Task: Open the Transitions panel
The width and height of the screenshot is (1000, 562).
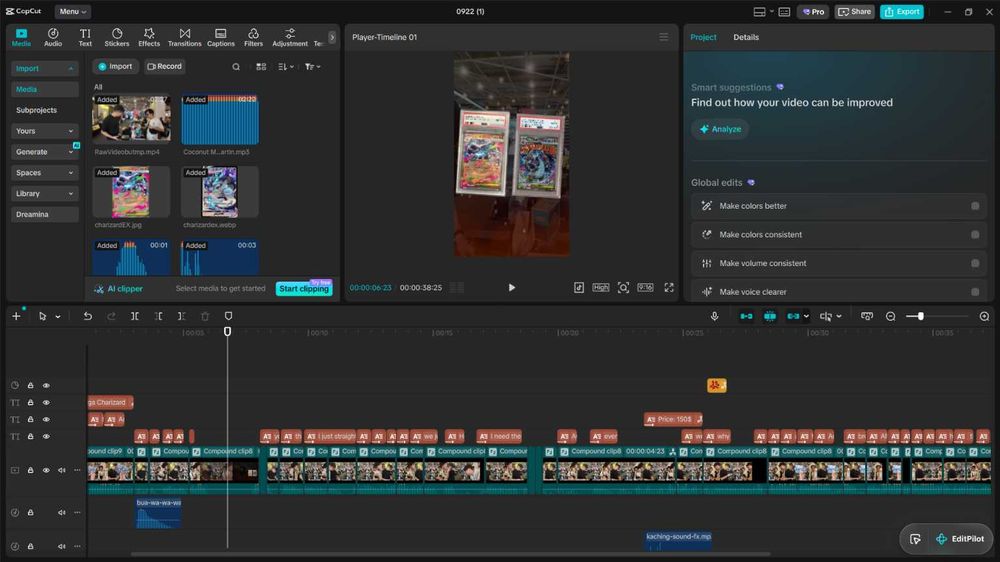Action: (x=184, y=37)
